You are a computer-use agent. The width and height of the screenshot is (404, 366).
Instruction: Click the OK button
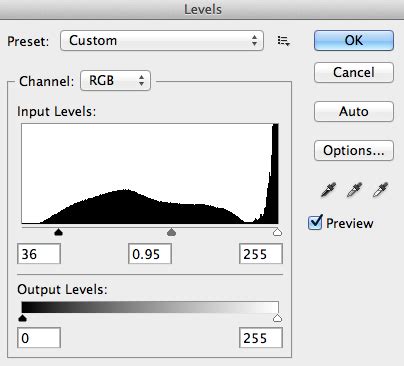click(x=354, y=41)
